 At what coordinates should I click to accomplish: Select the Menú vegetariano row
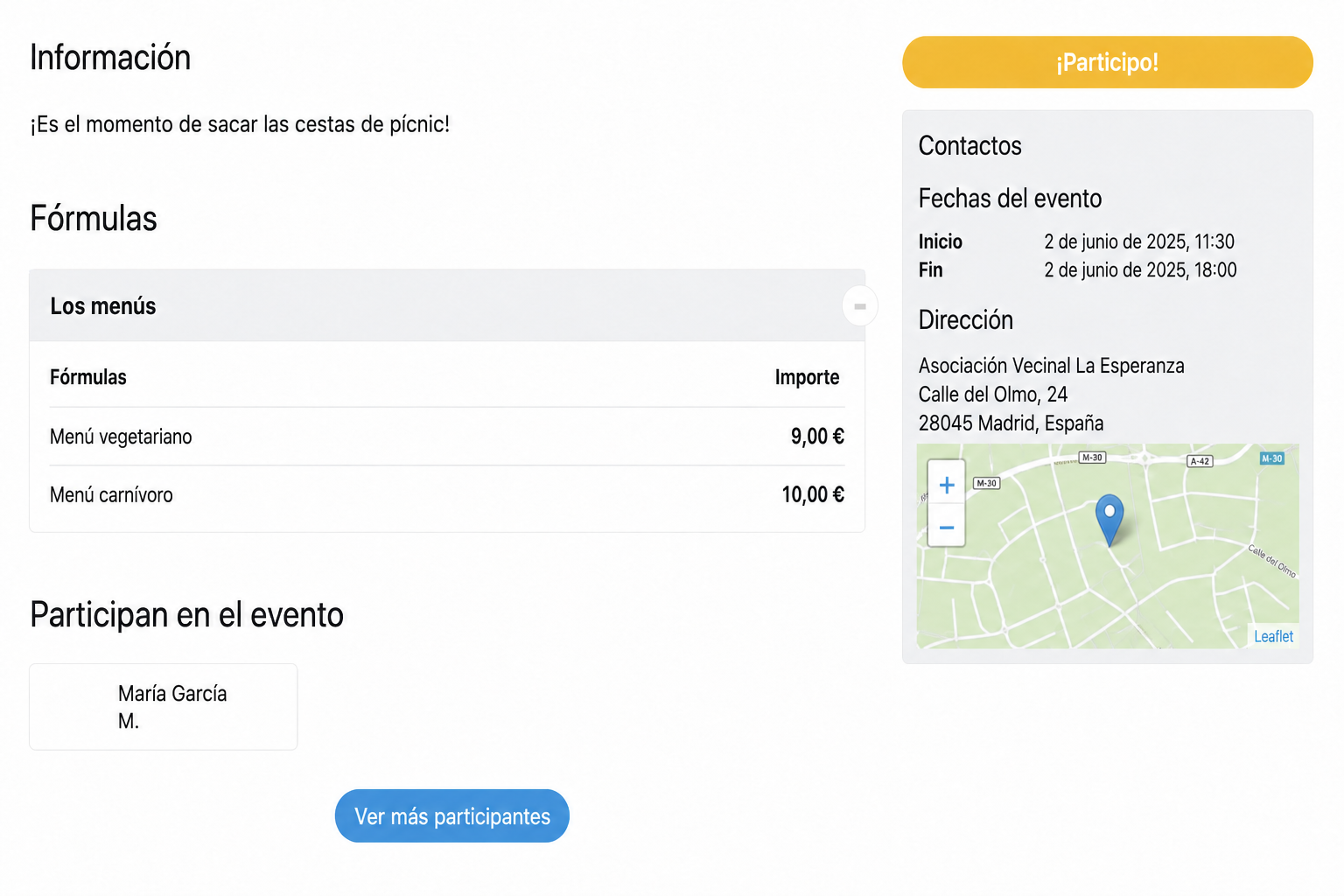(447, 437)
